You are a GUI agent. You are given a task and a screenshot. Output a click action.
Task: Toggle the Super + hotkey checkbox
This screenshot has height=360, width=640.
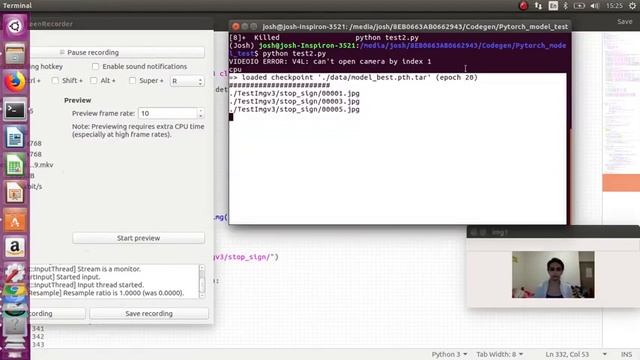[x=132, y=80]
